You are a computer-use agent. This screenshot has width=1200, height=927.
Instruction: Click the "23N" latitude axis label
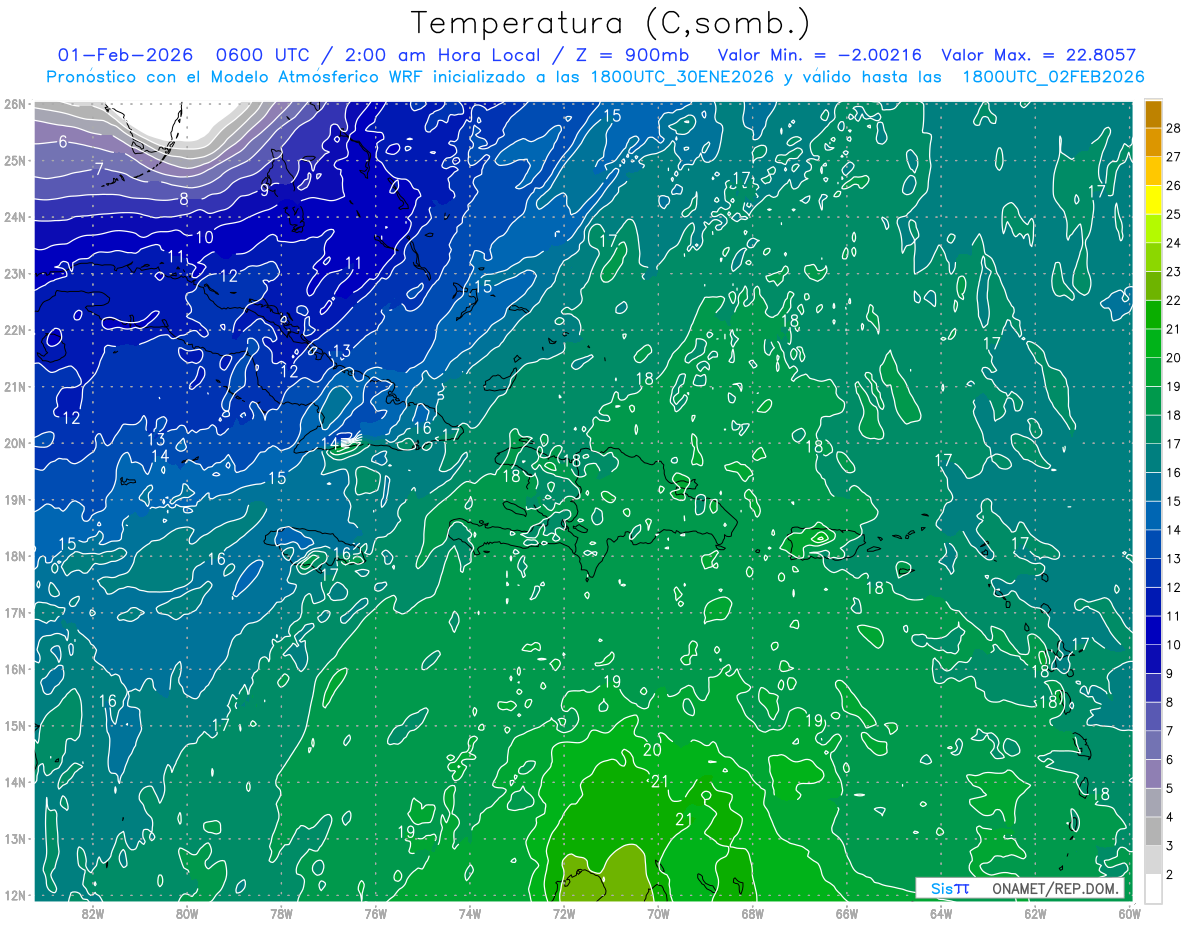[14, 273]
